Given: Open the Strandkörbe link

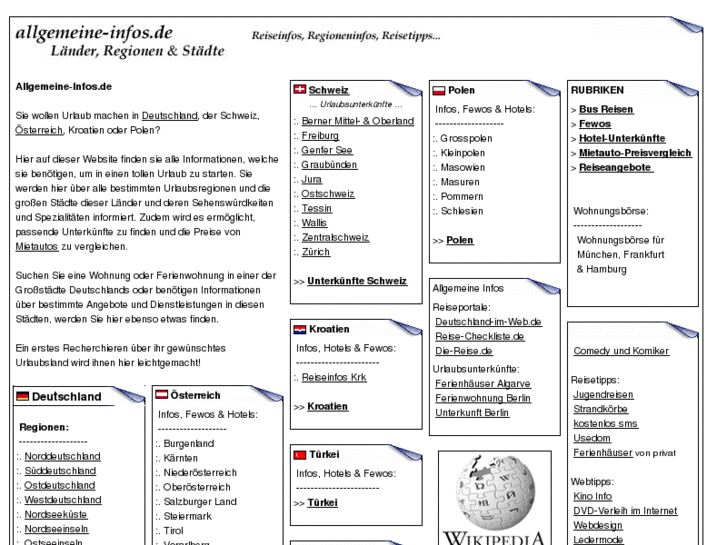Looking at the screenshot, I should point(600,409).
